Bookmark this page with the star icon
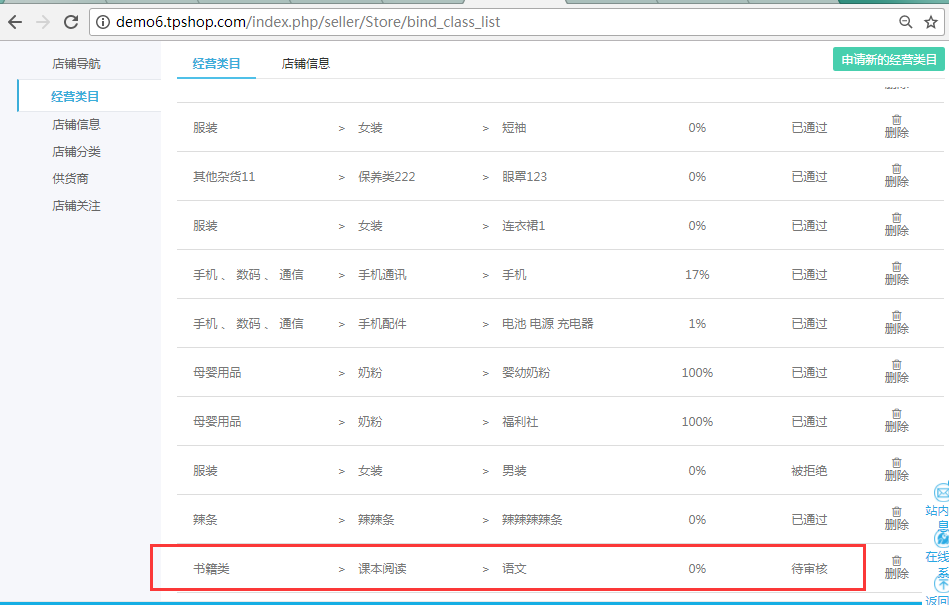Image resolution: width=949 pixels, height=605 pixels. [x=929, y=21]
